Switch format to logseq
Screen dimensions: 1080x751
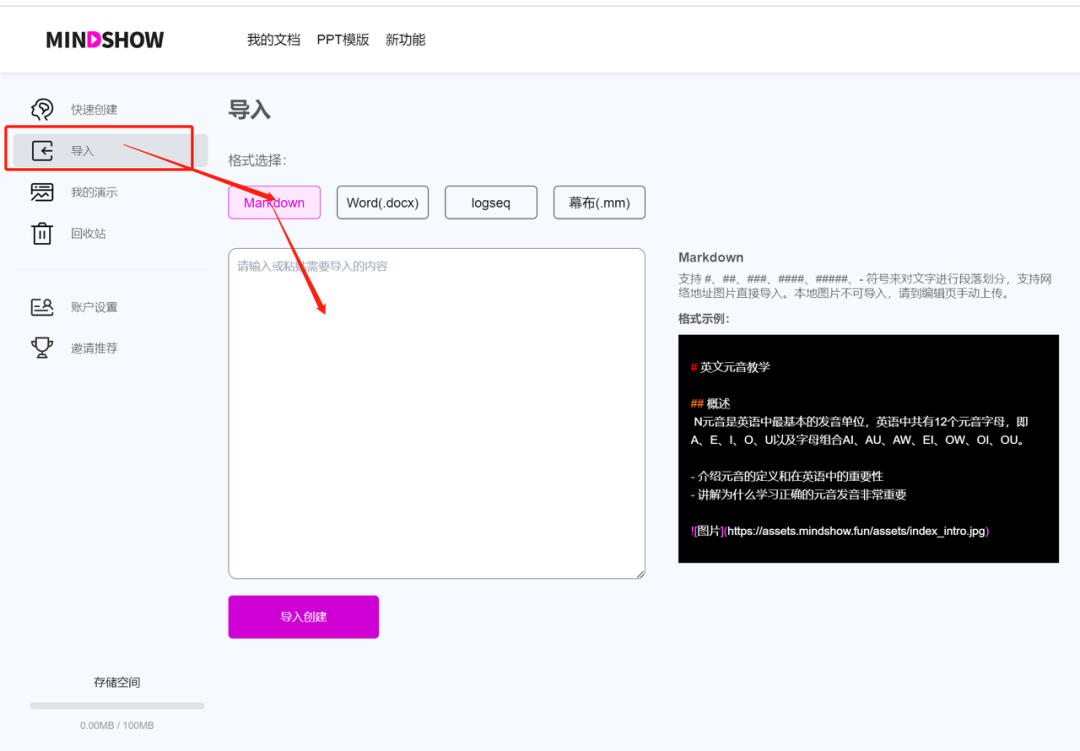[491, 202]
